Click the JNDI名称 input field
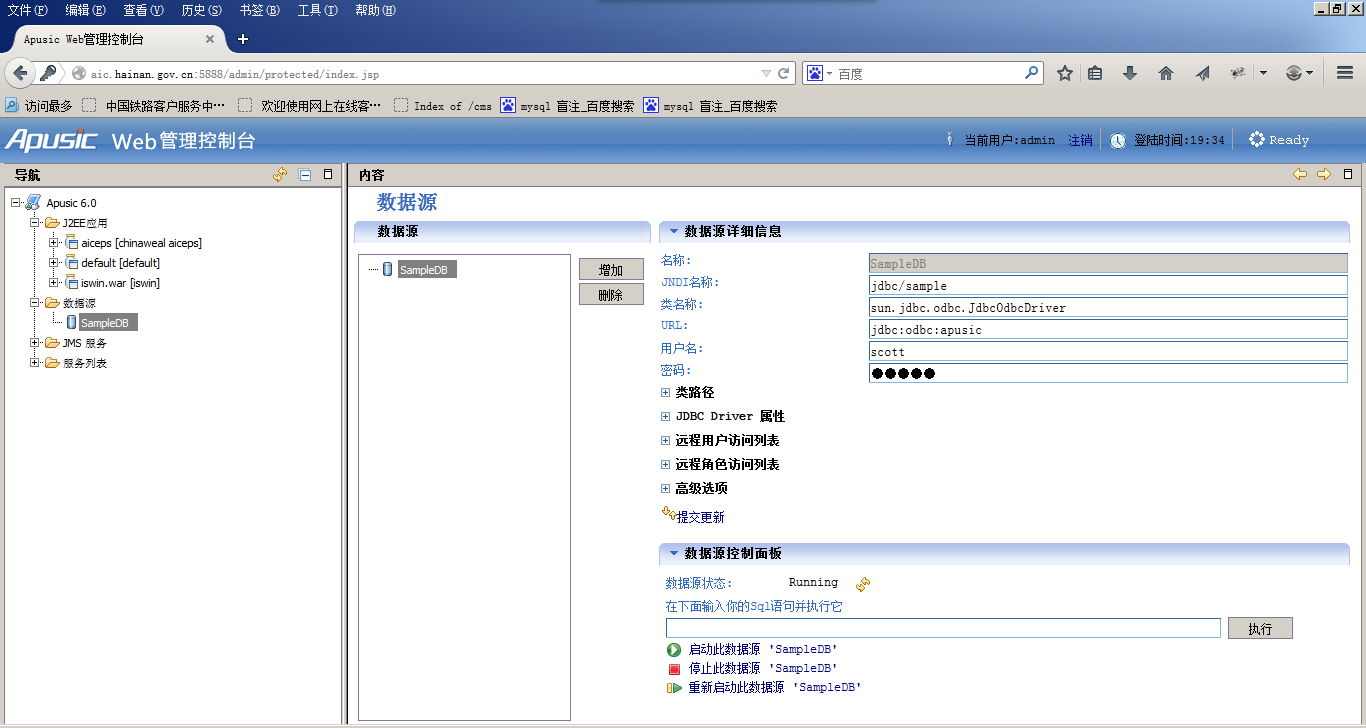 click(x=1108, y=286)
